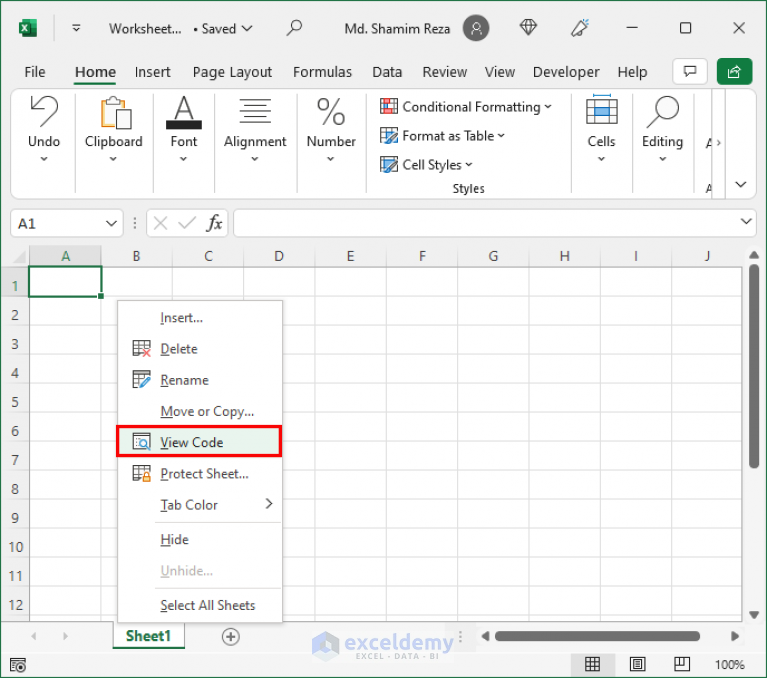Open the Editing group
Viewport: 767px width, 678px height.
click(x=662, y=129)
